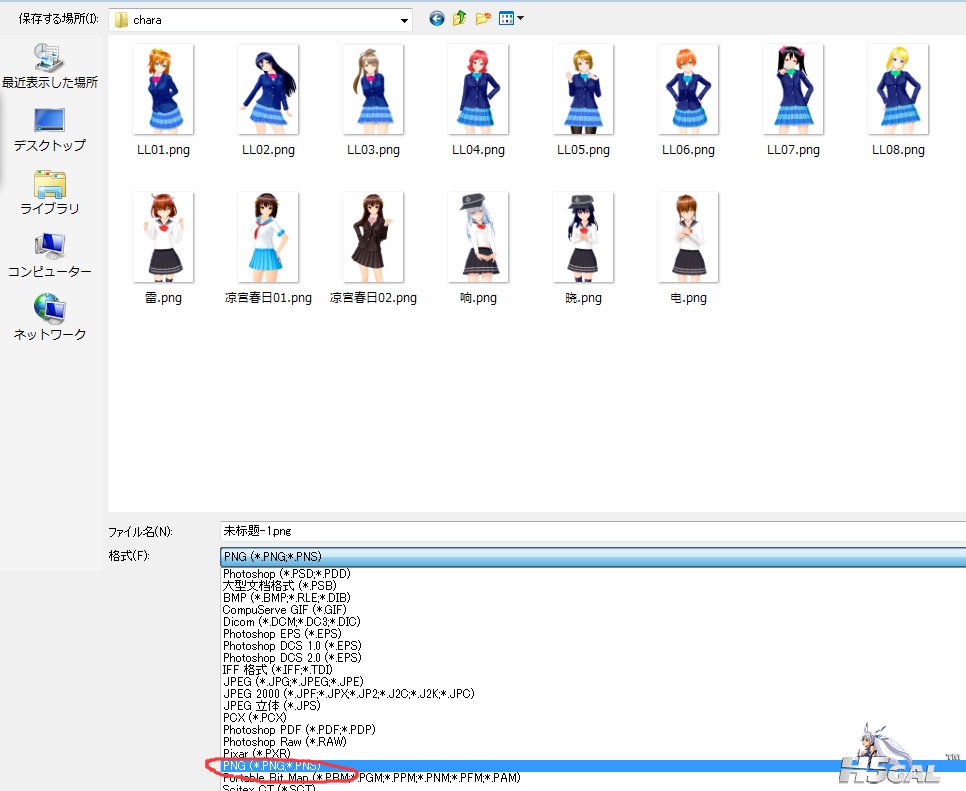Viewport: 966px width, 791px height.
Task: Click the up one folder level icon
Action: (x=459, y=18)
